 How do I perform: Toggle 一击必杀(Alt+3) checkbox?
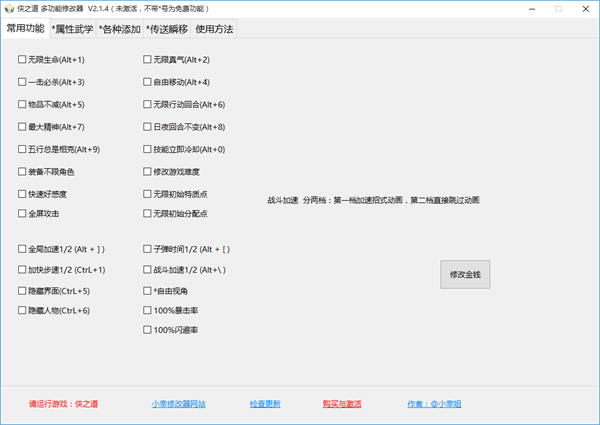22,82
